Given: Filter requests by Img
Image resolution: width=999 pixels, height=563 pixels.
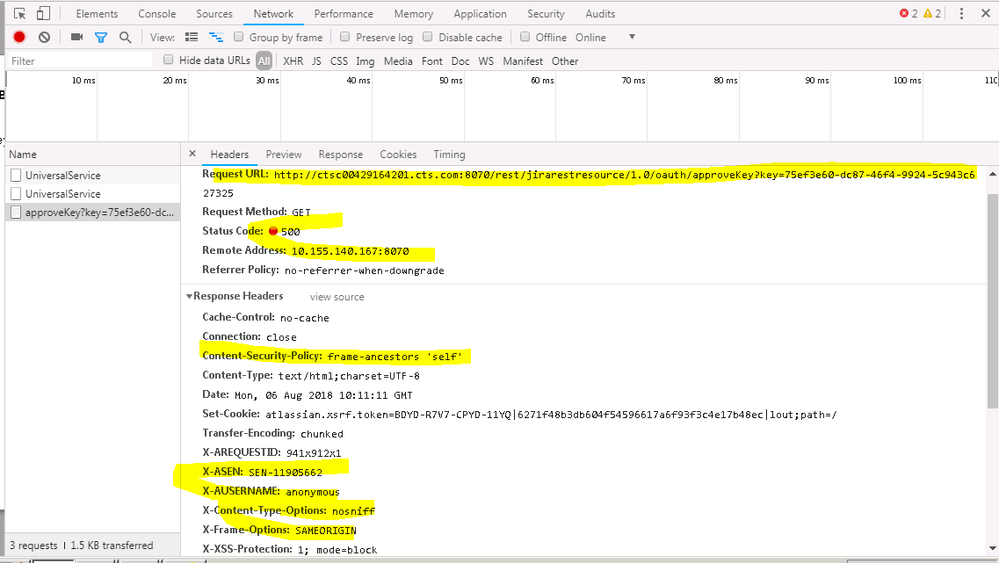Looking at the screenshot, I should [x=365, y=61].
